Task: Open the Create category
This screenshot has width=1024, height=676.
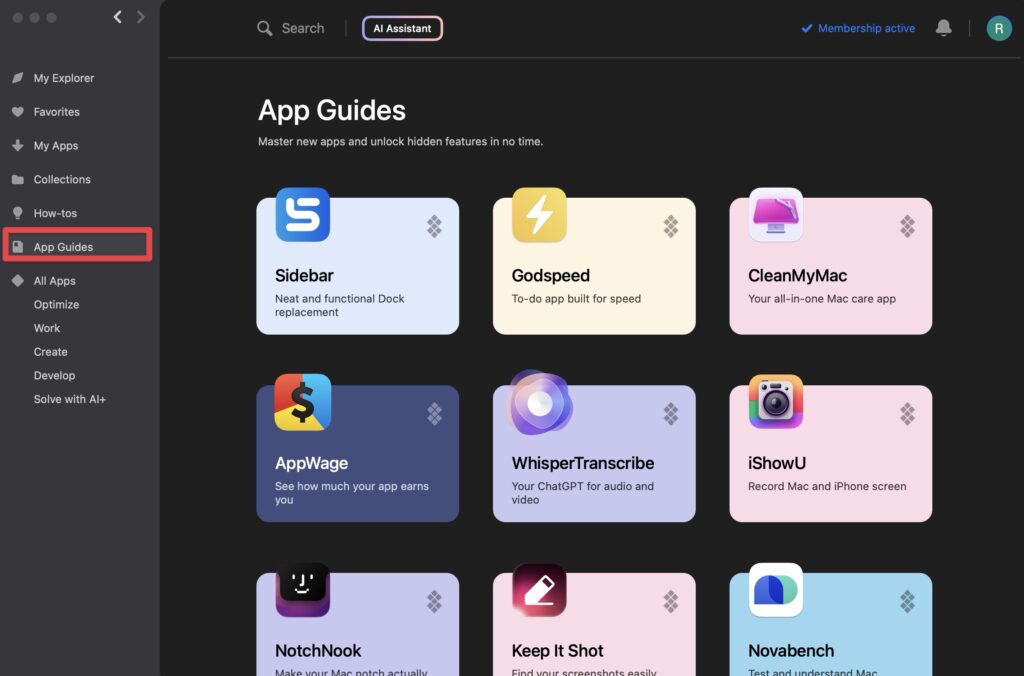Action: click(50, 351)
